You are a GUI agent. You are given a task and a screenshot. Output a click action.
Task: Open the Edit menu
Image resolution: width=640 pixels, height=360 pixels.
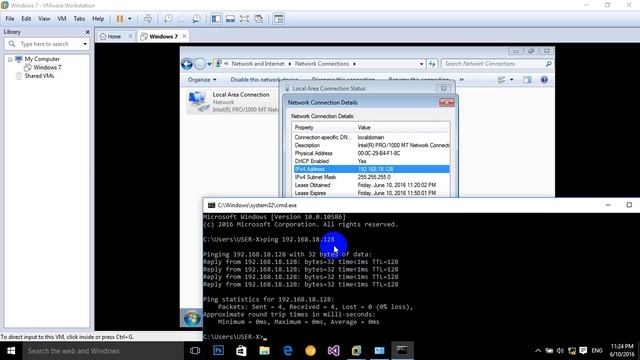[26, 19]
